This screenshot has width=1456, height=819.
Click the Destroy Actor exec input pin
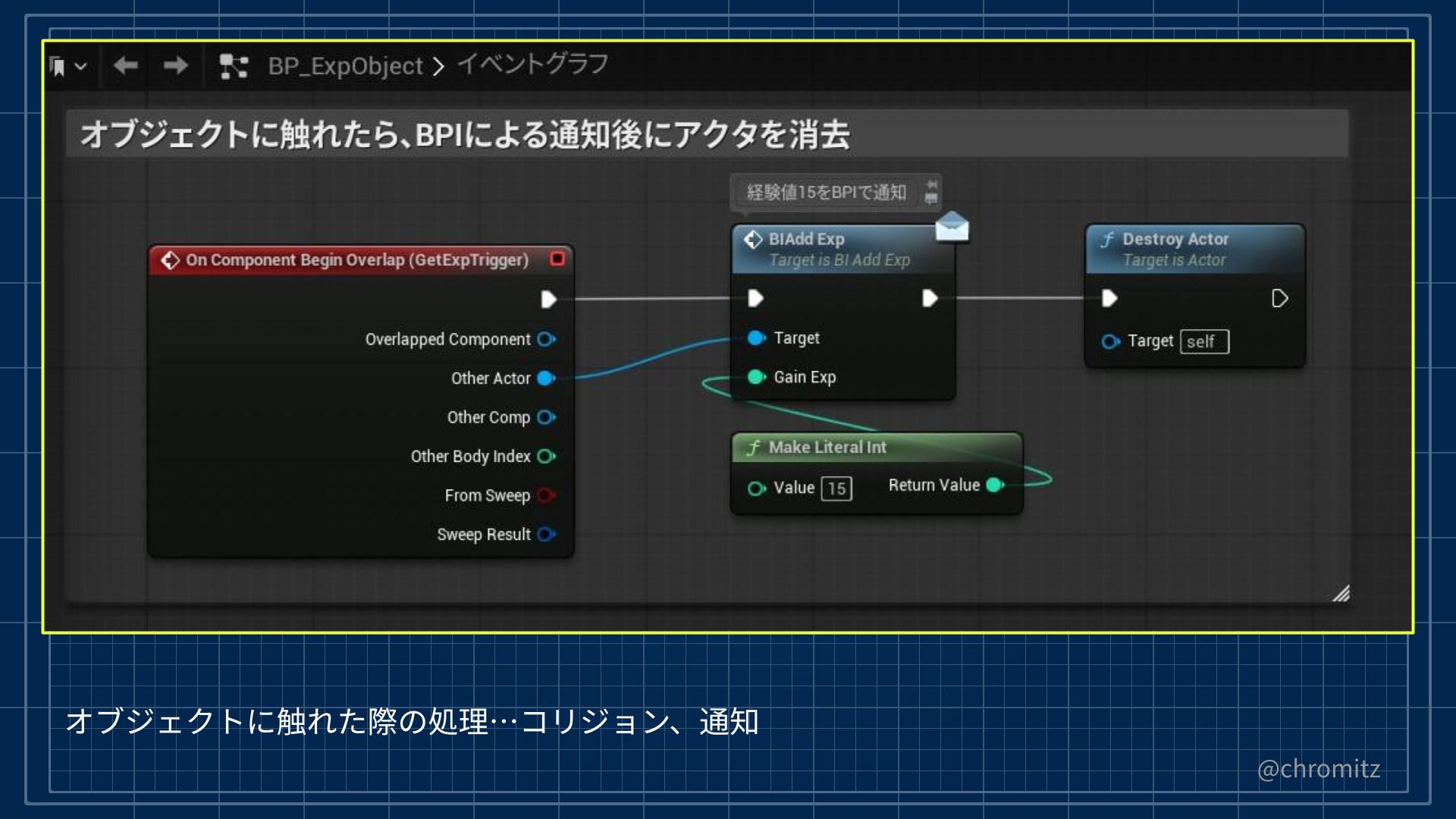[1109, 298]
